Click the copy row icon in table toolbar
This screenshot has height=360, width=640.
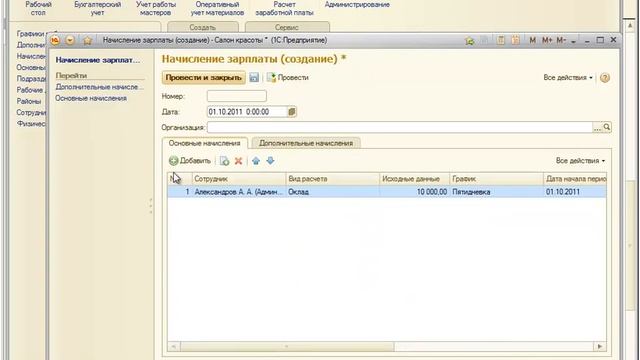pyautogui.click(x=224, y=161)
